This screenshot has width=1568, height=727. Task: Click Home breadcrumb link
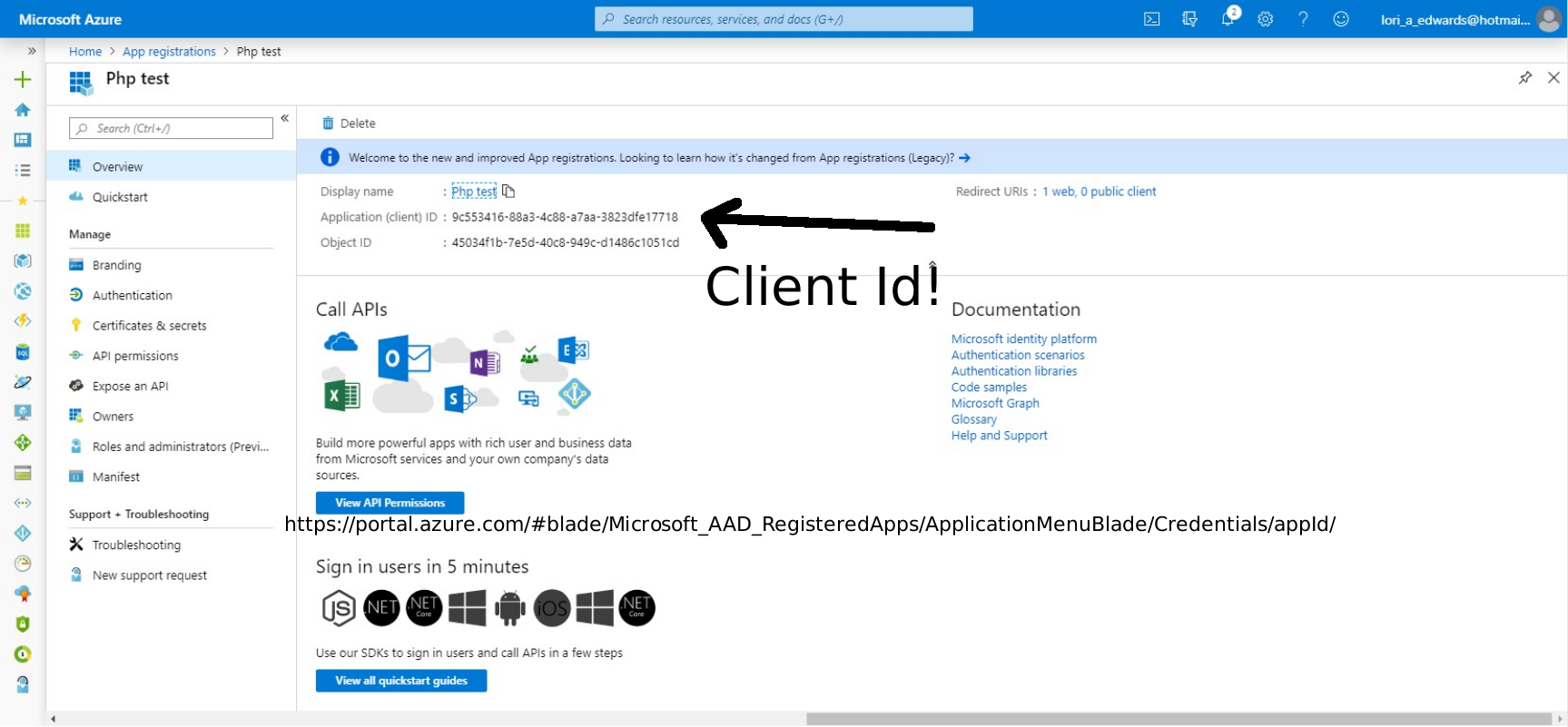pyautogui.click(x=85, y=52)
